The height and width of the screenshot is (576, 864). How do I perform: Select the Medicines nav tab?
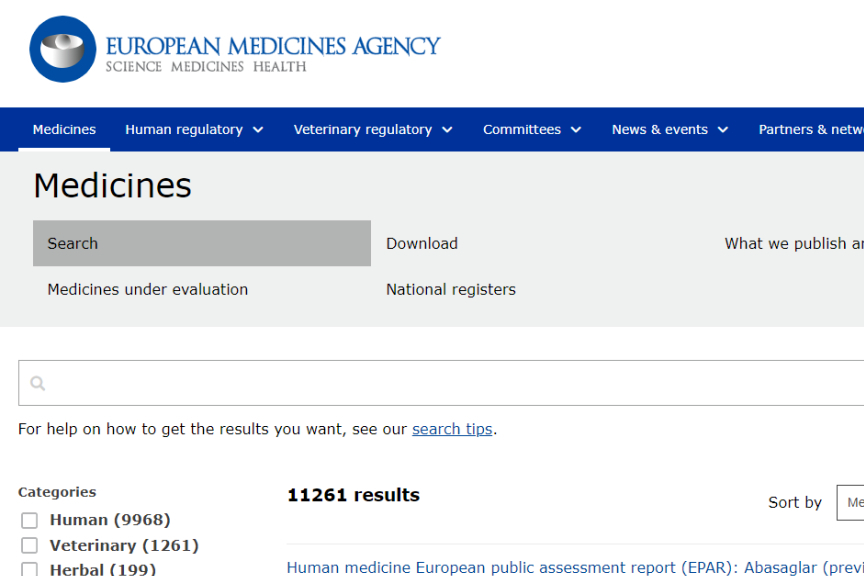click(64, 130)
